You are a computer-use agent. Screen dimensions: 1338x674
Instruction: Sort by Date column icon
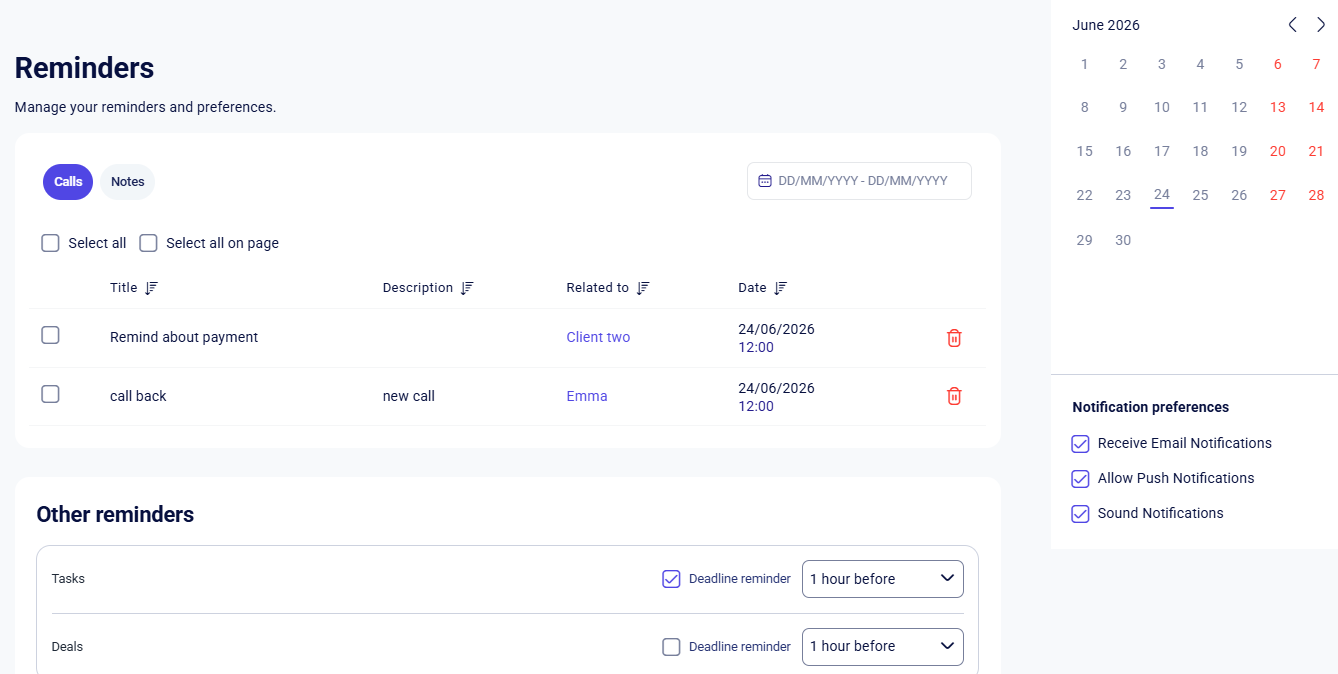point(781,288)
